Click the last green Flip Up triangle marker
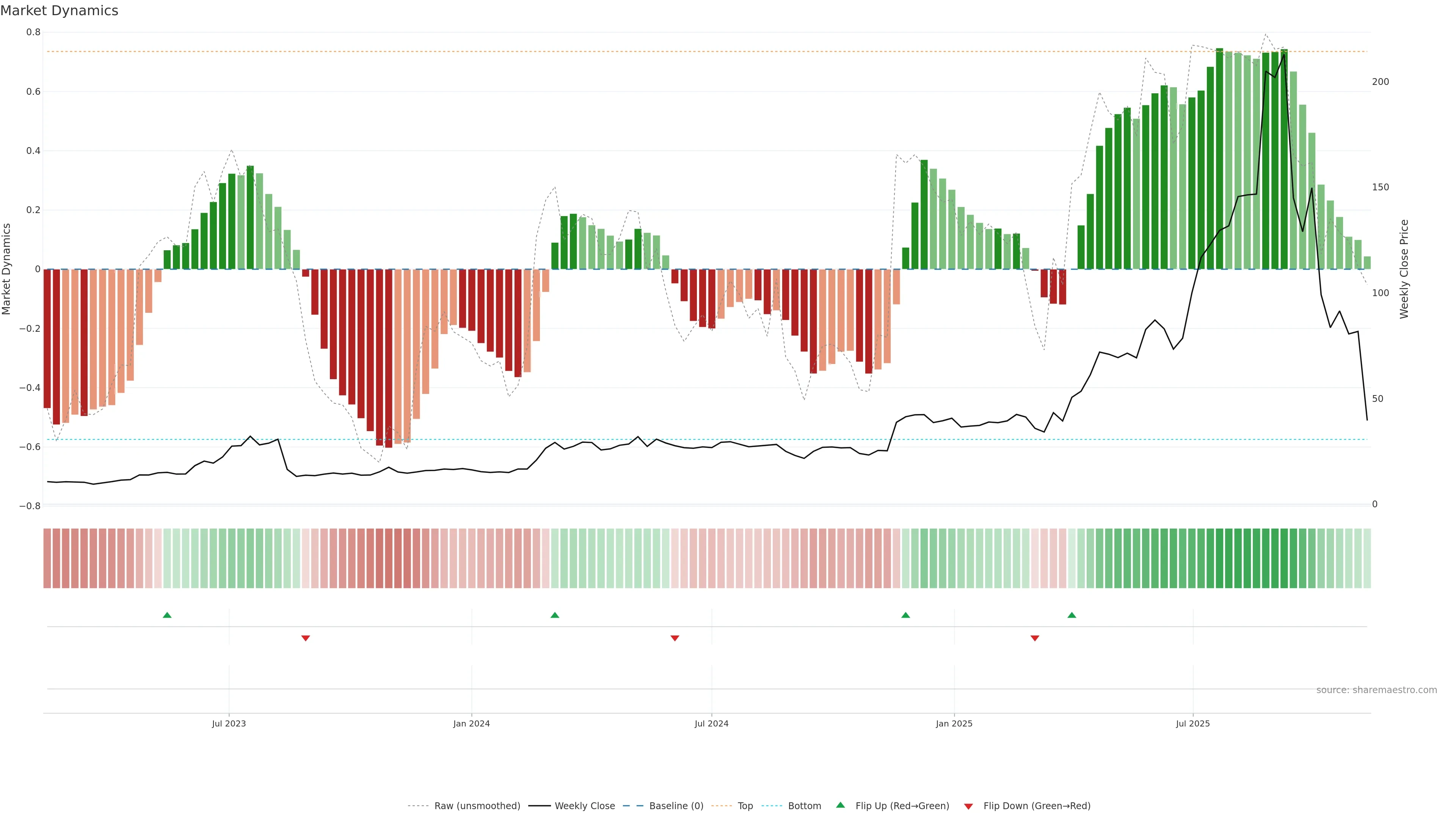 [1072, 615]
